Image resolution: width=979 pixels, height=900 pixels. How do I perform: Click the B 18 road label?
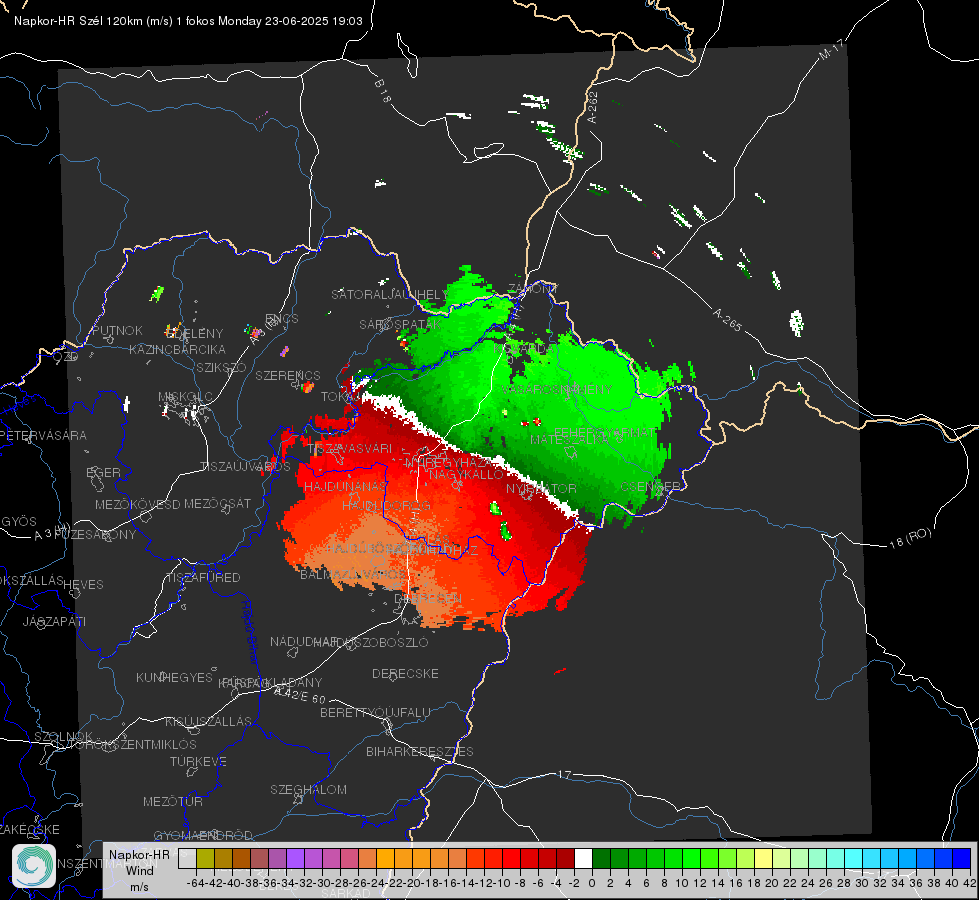point(383,91)
